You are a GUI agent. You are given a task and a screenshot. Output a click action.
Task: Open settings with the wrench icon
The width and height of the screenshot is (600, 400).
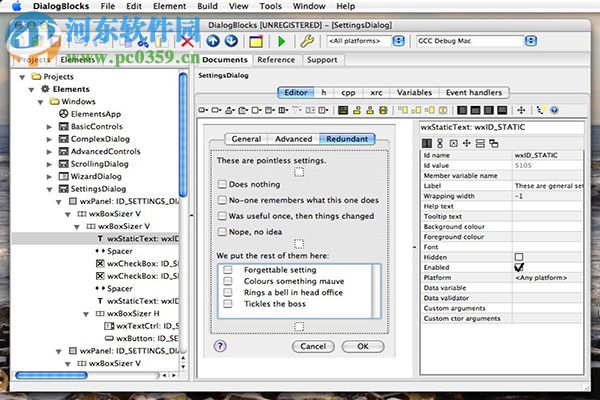[x=307, y=41]
